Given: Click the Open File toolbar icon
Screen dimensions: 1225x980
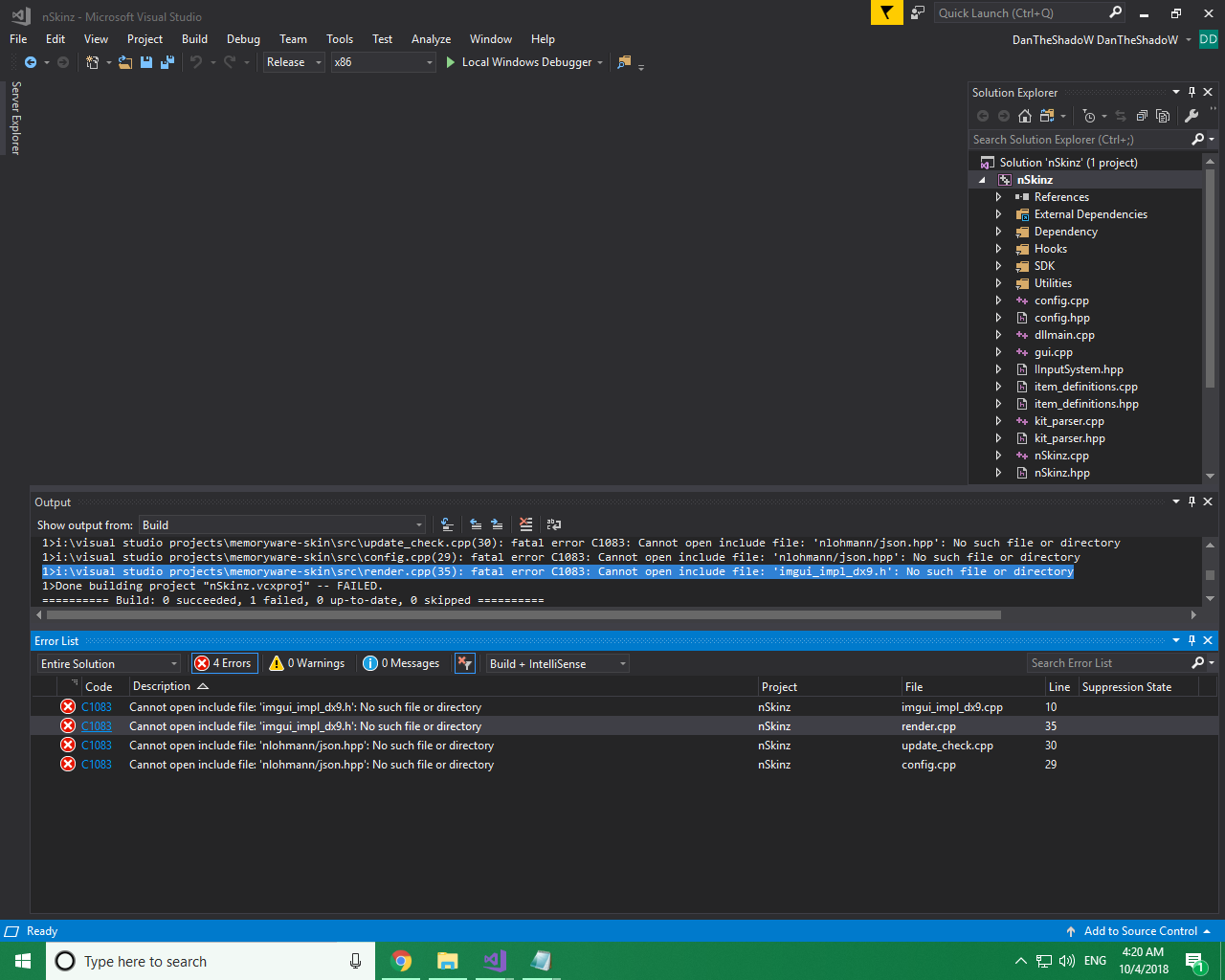Looking at the screenshot, I should (125, 62).
